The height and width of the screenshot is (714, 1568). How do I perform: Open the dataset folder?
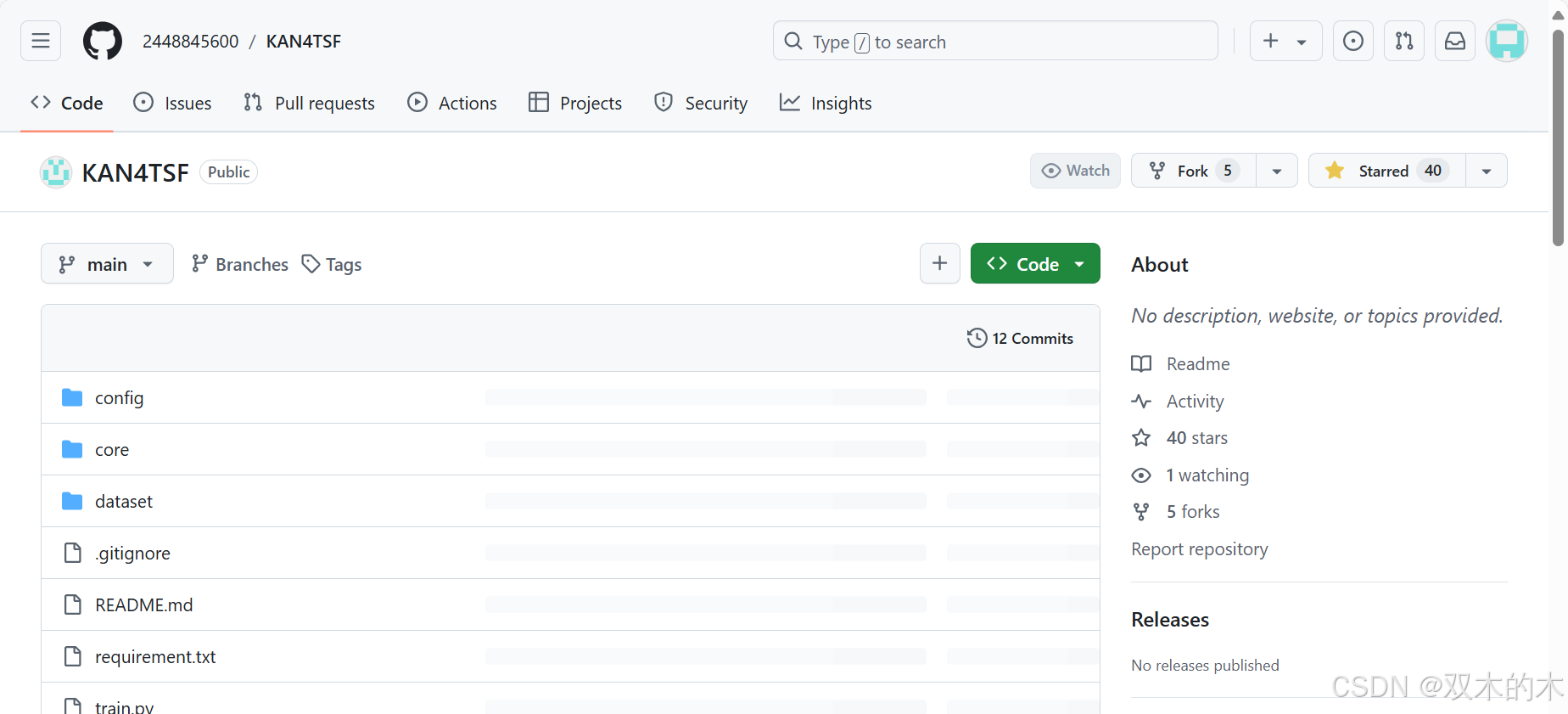point(124,501)
